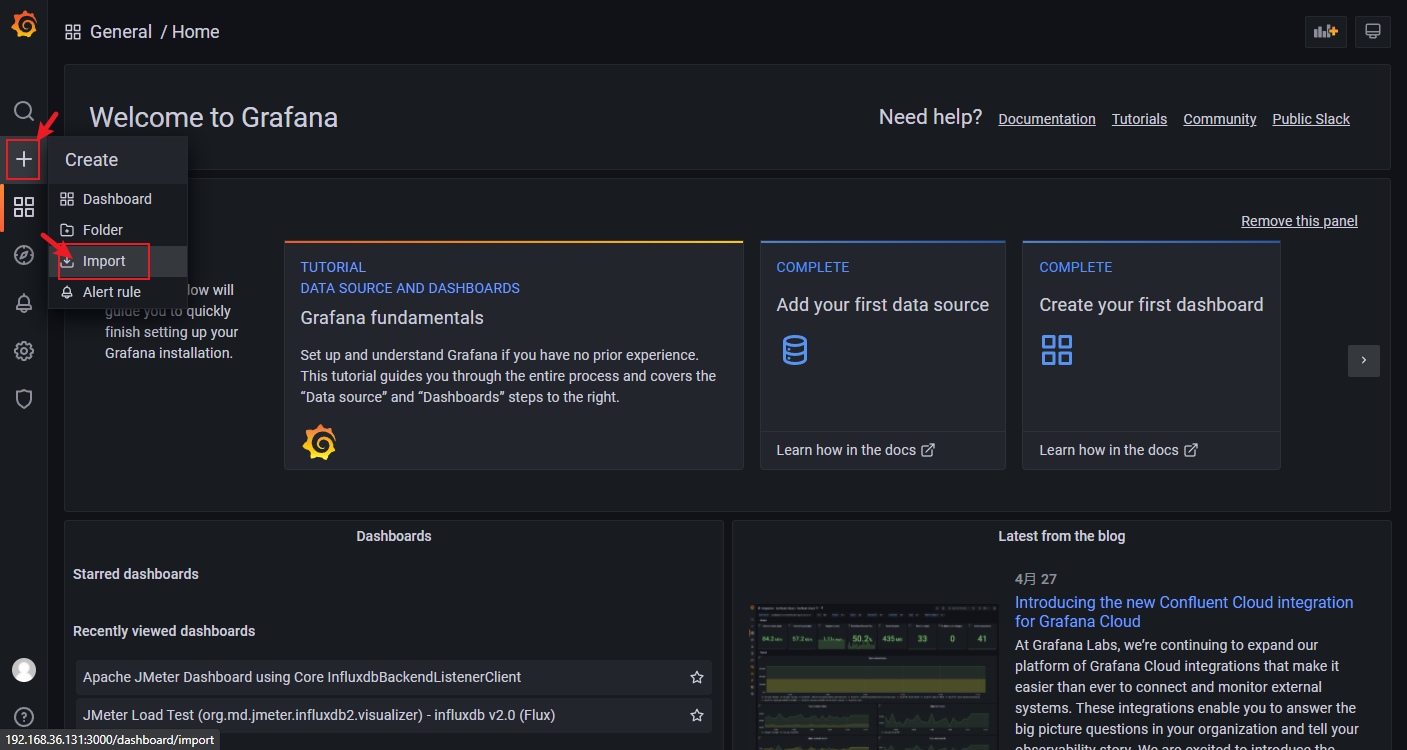
Task: Open the Configuration gear icon
Action: point(24,351)
